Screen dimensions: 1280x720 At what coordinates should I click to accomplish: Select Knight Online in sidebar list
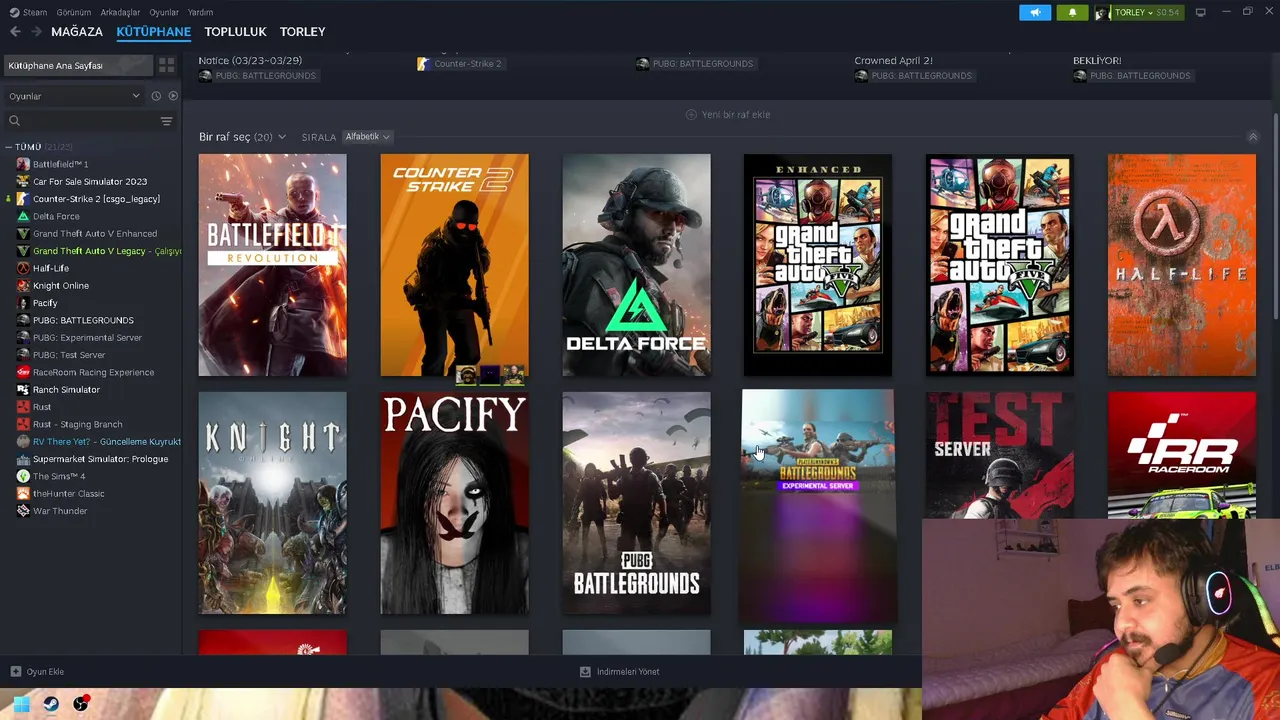coord(61,286)
